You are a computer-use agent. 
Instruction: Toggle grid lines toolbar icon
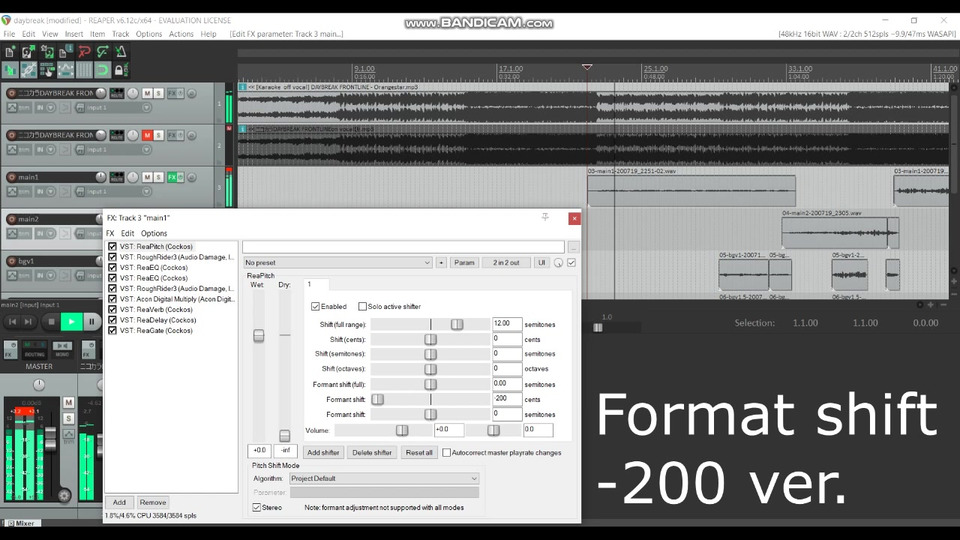[84, 70]
